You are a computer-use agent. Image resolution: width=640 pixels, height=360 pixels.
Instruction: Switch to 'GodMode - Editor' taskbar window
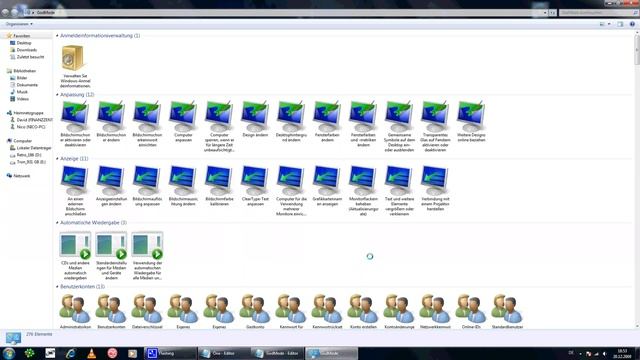[x=278, y=353]
